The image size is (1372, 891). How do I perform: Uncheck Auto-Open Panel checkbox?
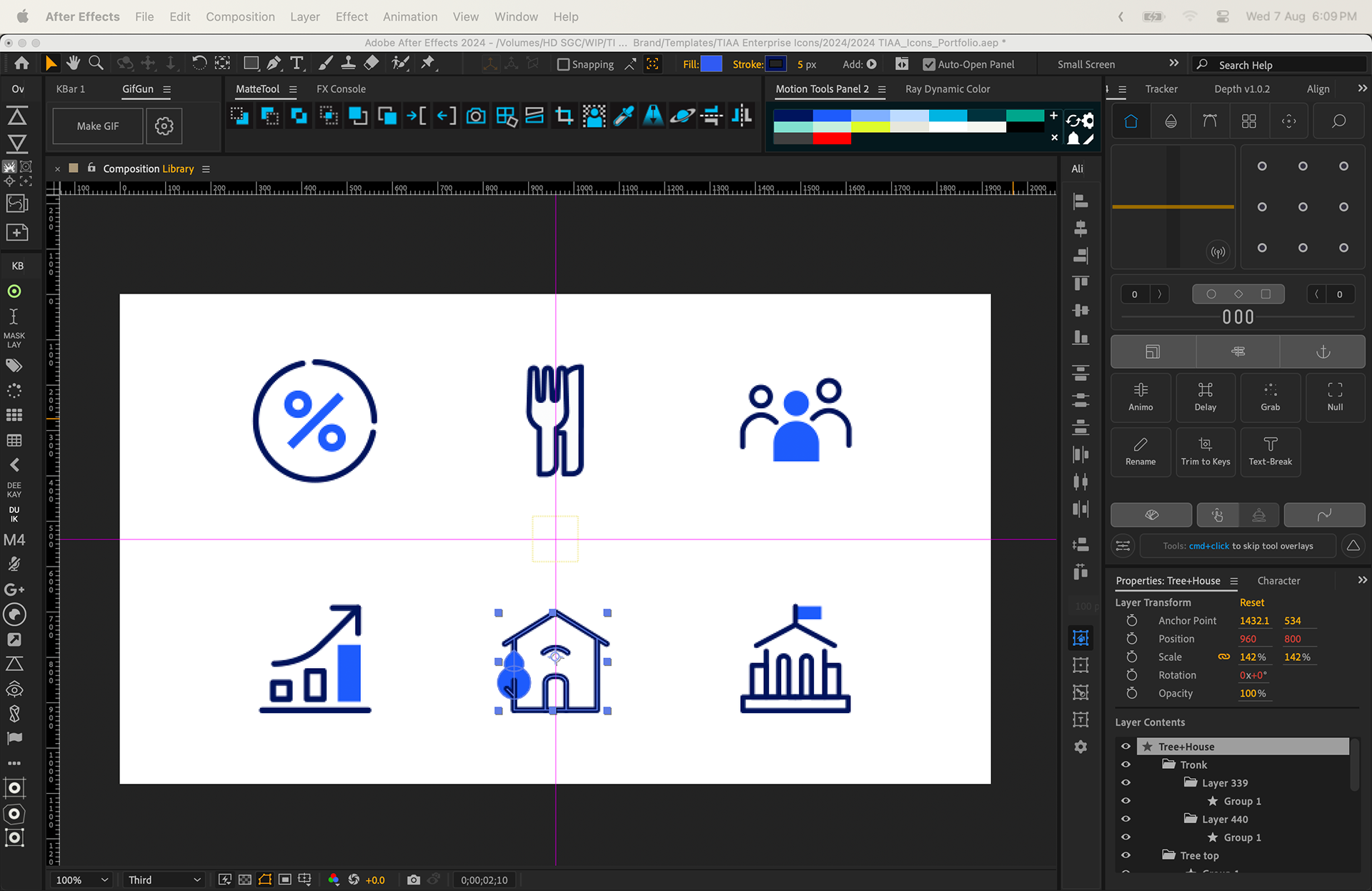pyautogui.click(x=929, y=64)
